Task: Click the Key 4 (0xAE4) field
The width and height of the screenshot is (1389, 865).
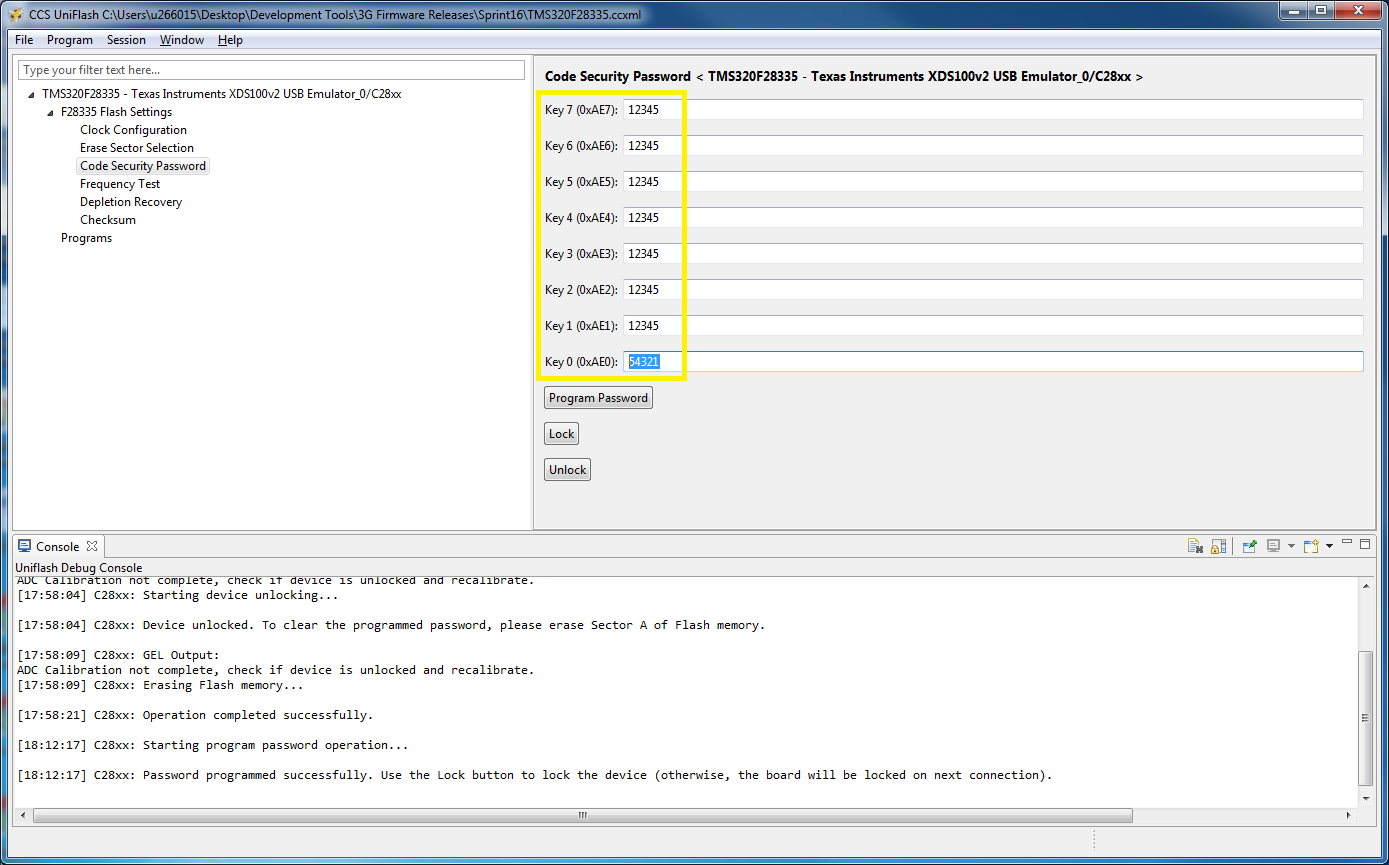Action: [993, 218]
